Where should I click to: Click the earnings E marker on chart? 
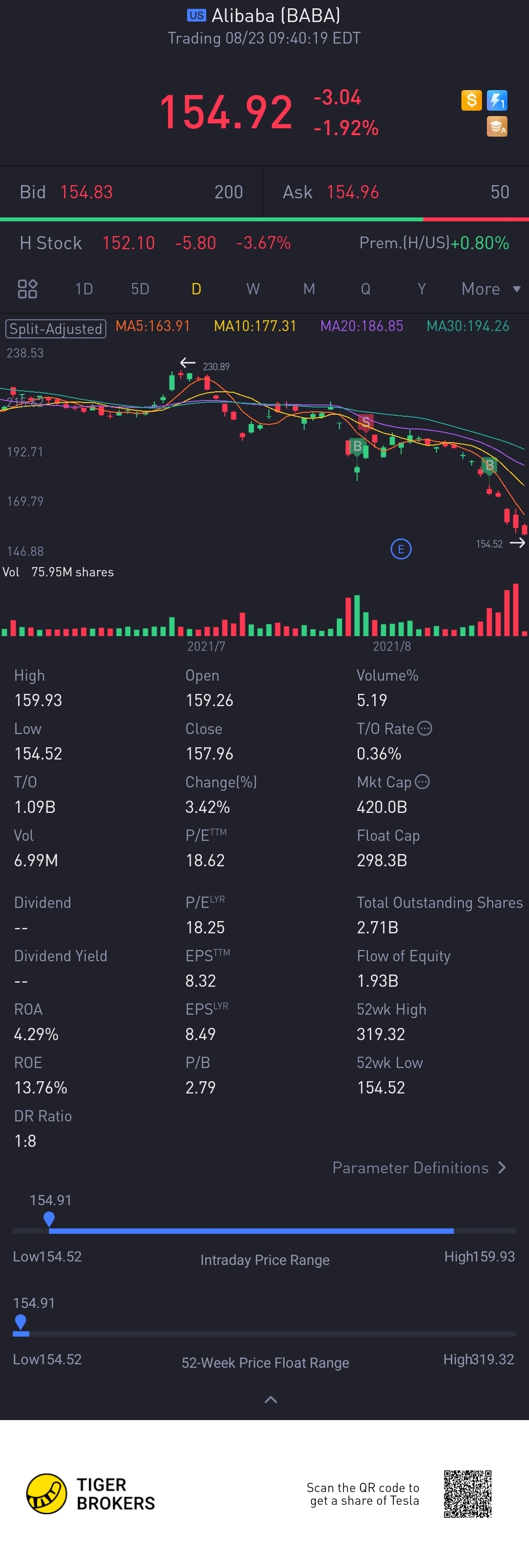[401, 549]
